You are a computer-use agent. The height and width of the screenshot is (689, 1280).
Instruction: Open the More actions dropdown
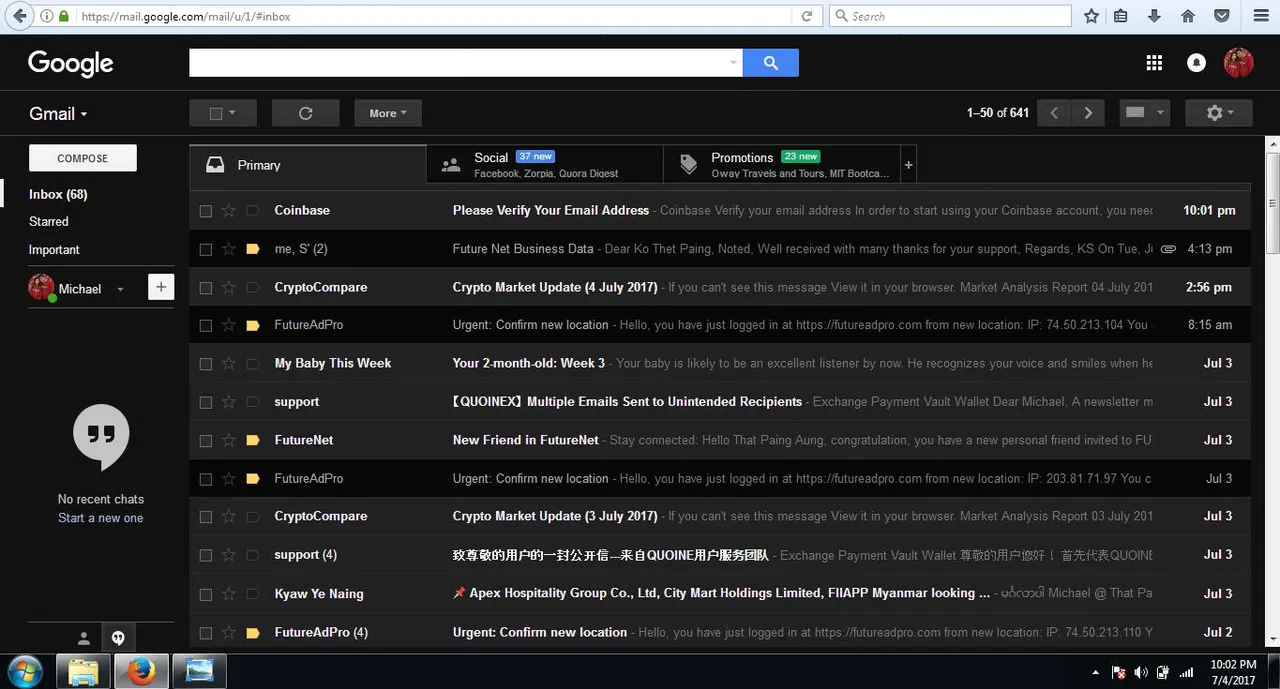tap(388, 113)
